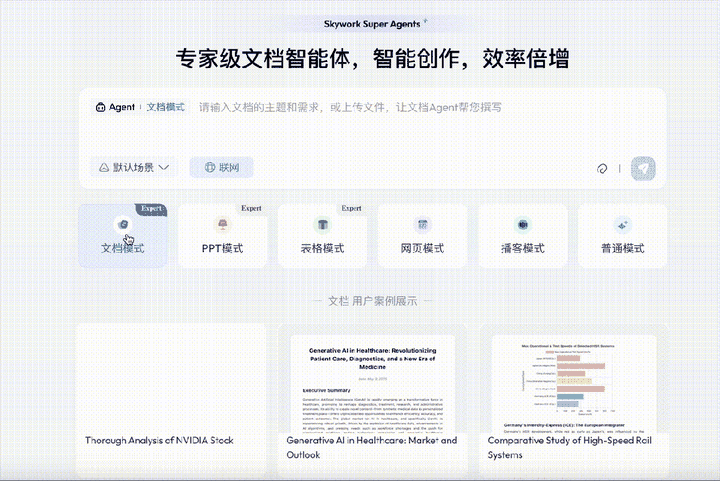Screen dimensions: 720x481
Task: Click the globe icon in 联网 button
Action: (209, 168)
